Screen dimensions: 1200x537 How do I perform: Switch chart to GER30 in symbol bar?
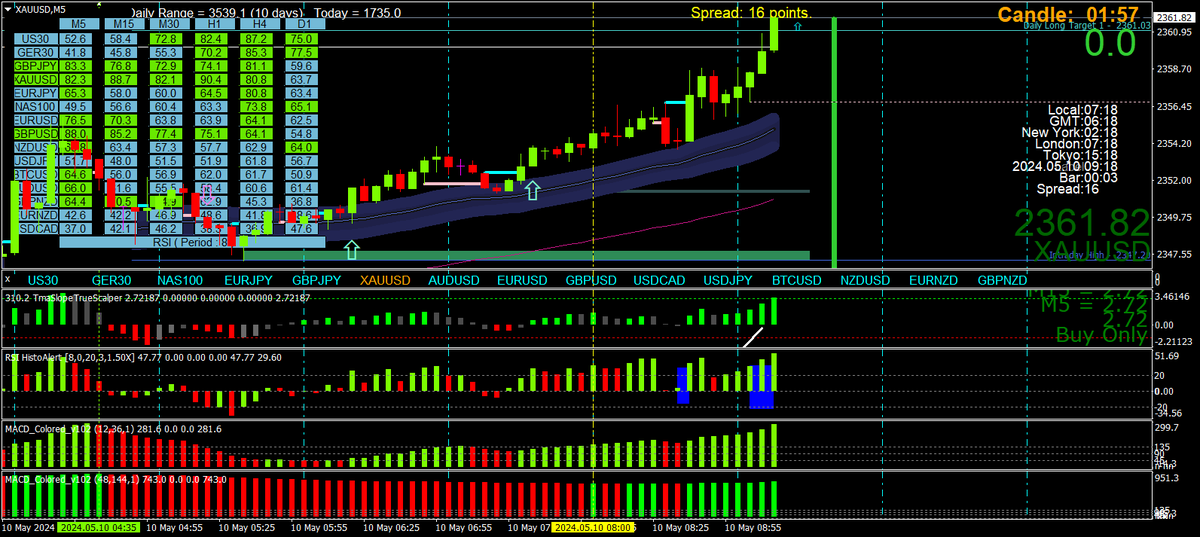pyautogui.click(x=112, y=281)
